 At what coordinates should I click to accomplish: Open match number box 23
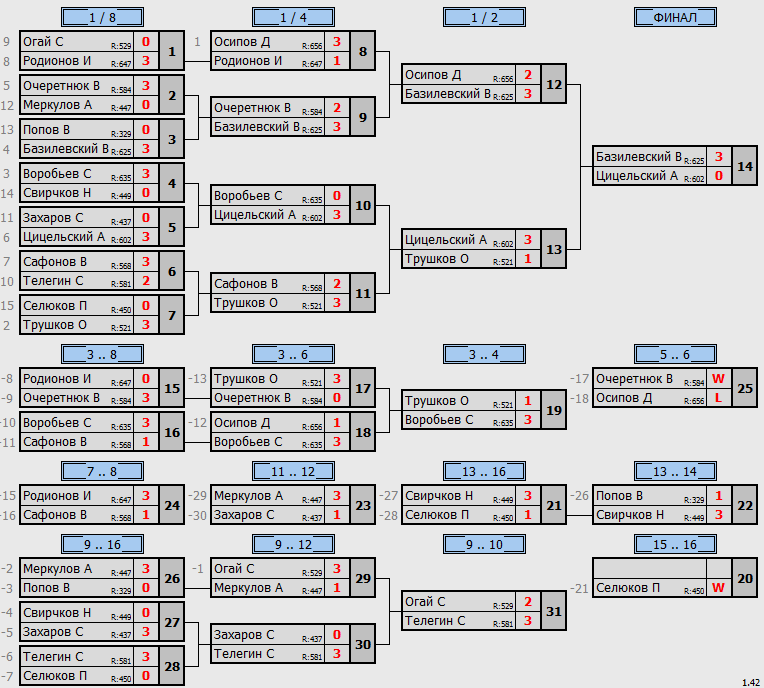363,505
